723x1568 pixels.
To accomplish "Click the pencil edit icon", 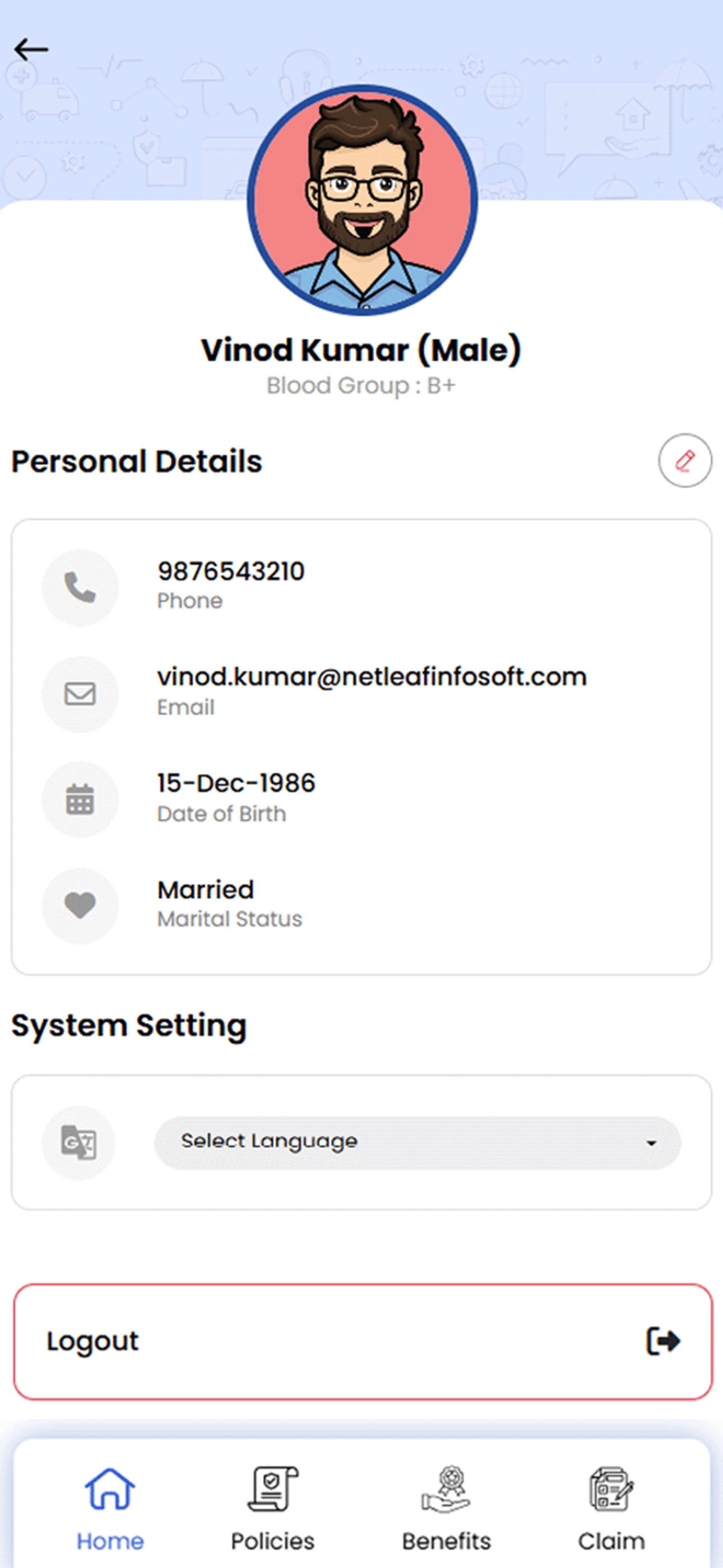I will coord(685,460).
